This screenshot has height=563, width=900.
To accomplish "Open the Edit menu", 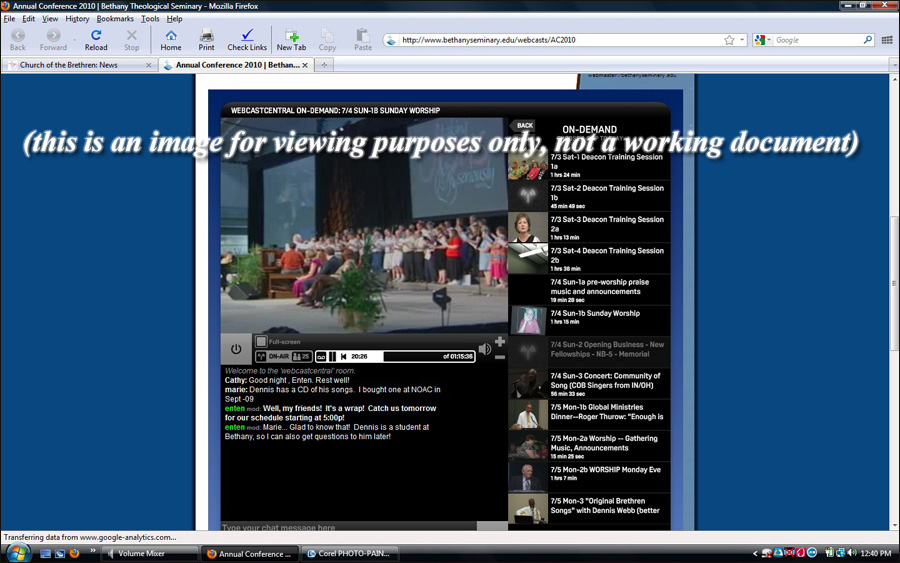I will coord(29,18).
